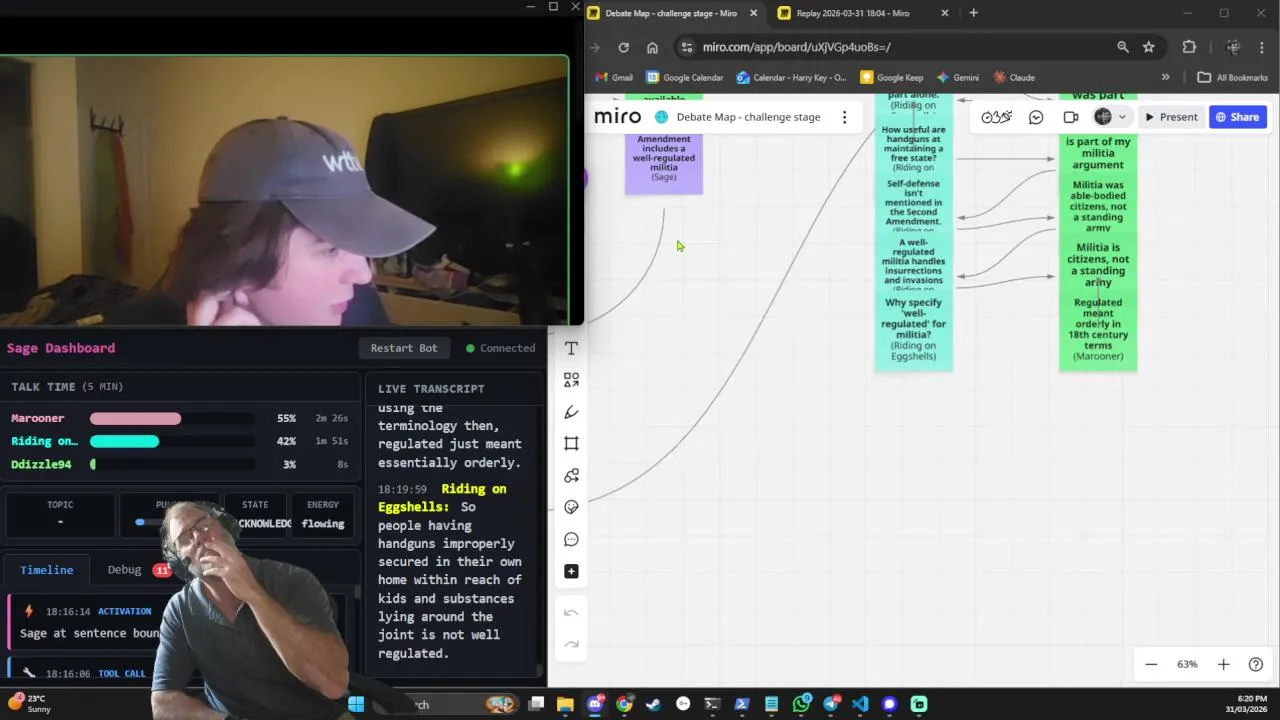
Task: Select the Comment tool in Miro toolbar
Action: (x=571, y=539)
